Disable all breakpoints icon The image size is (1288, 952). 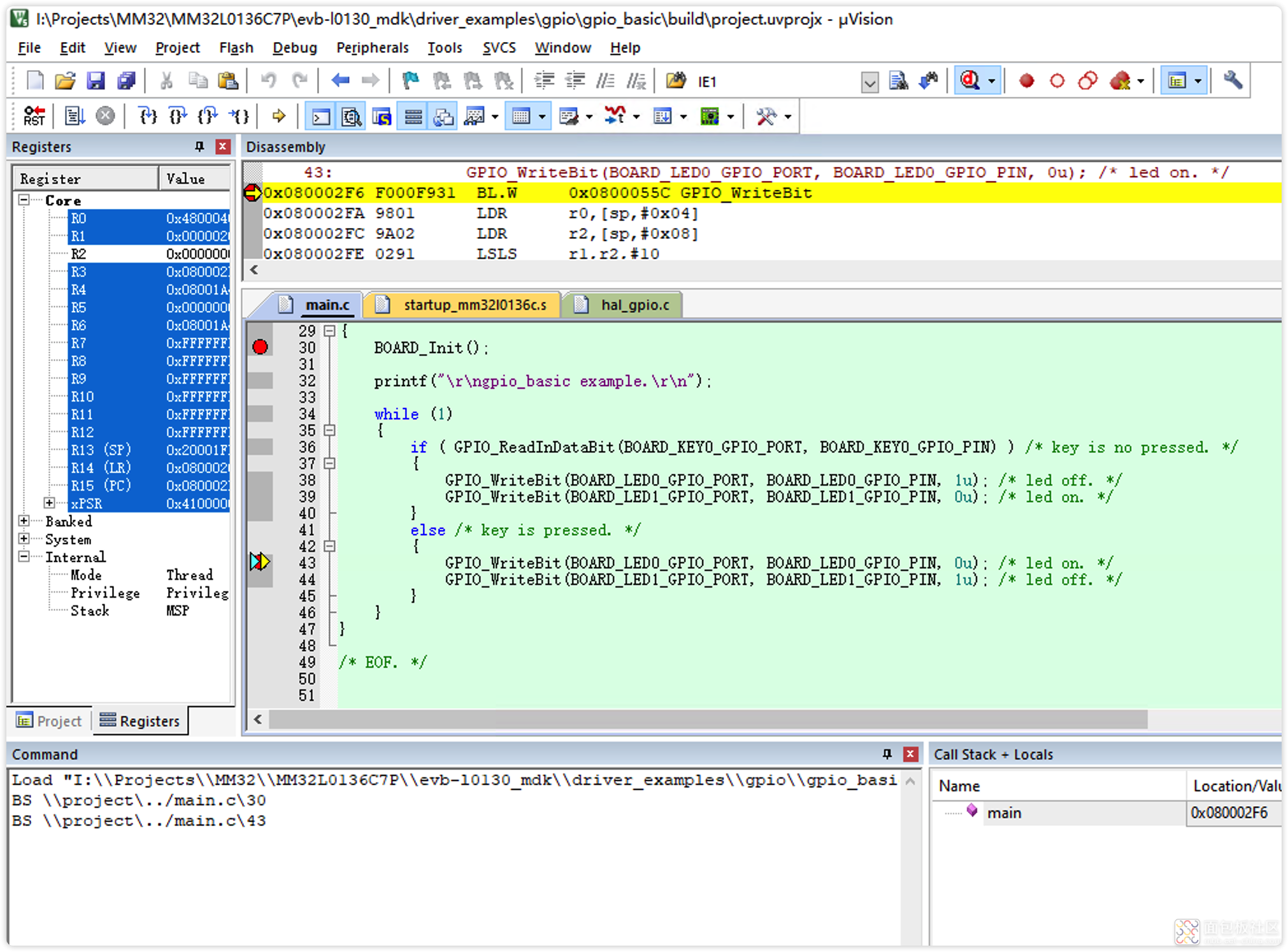(x=1088, y=81)
